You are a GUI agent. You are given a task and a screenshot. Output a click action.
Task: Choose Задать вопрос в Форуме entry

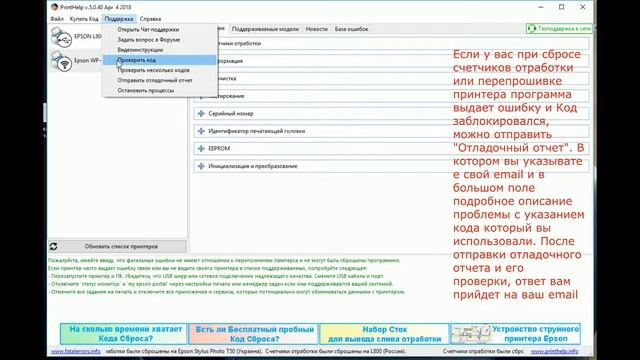(x=160, y=40)
